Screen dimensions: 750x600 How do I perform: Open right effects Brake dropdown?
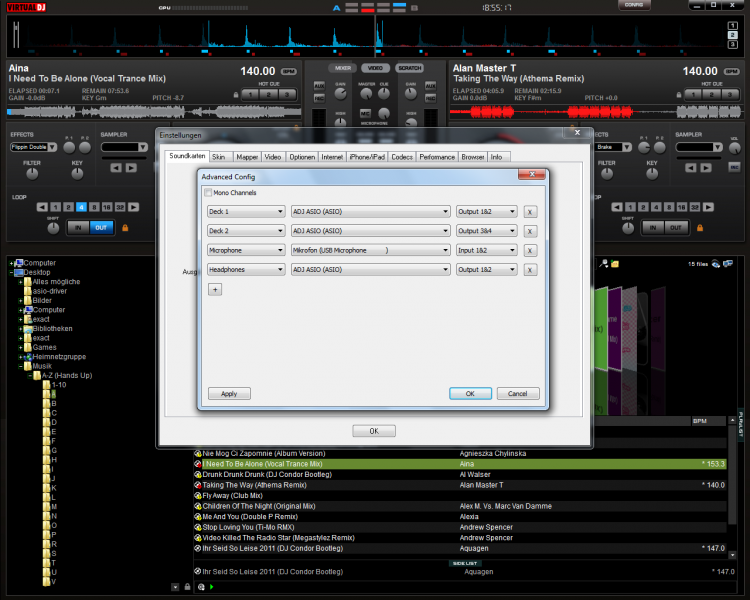tap(613, 147)
